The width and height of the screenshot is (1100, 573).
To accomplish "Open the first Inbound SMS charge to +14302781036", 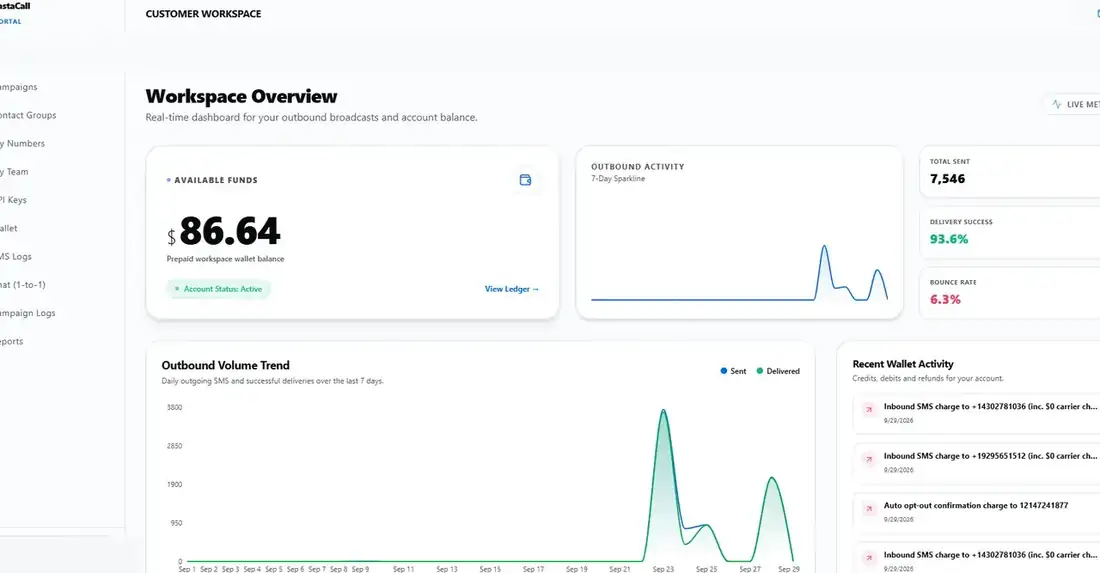I will (977, 413).
